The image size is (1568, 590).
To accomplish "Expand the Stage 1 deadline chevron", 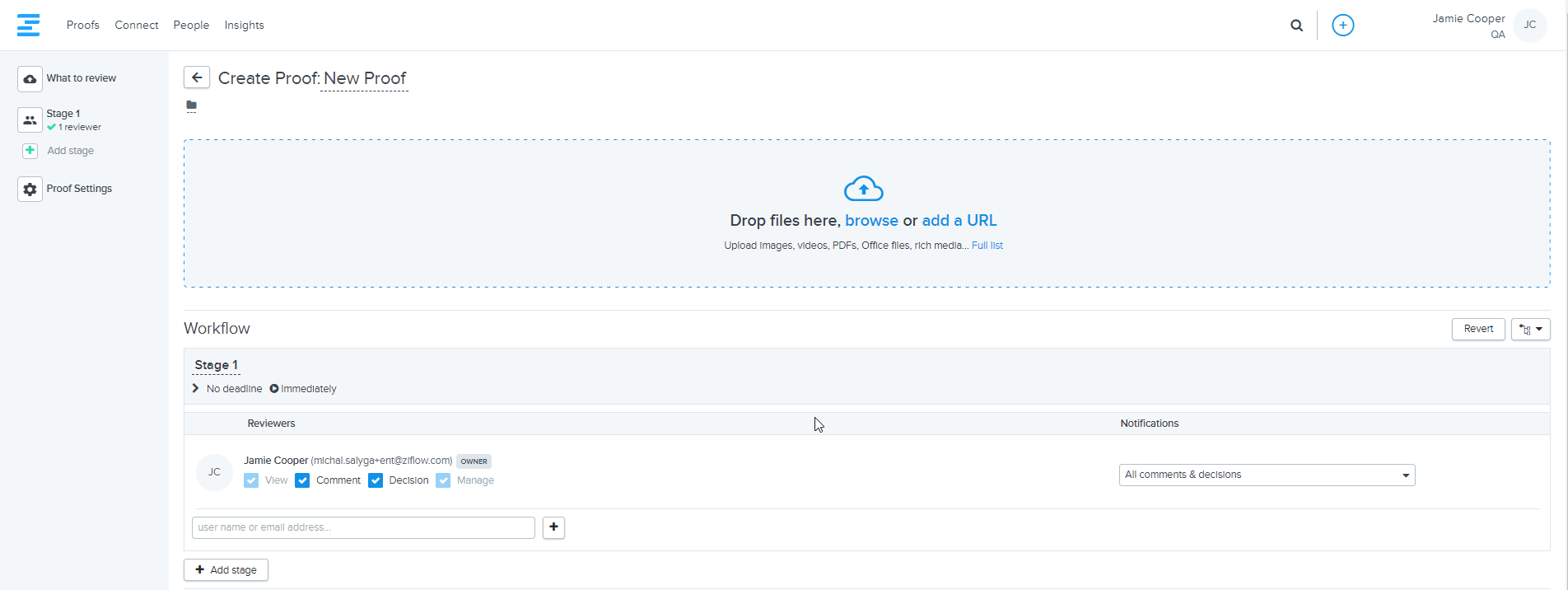I will [x=195, y=388].
